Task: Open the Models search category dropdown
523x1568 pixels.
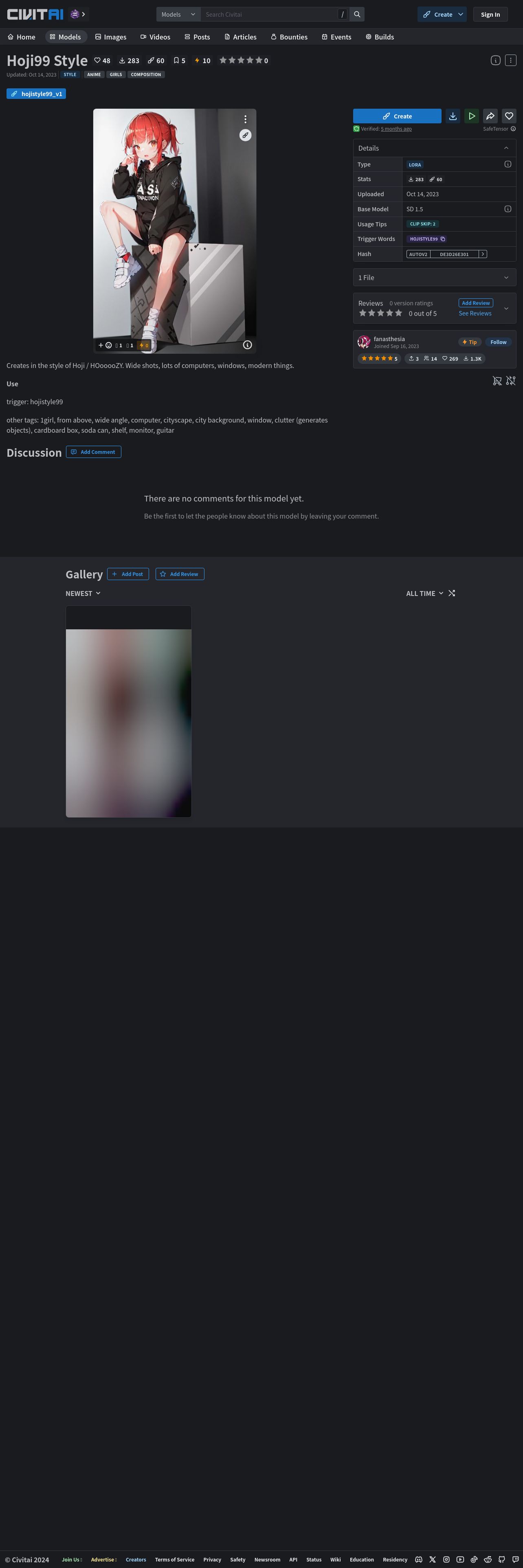Action: (178, 14)
